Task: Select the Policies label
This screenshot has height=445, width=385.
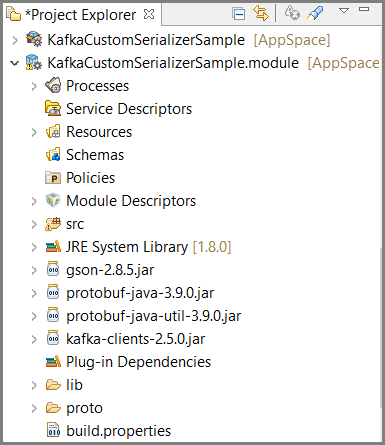Action: [x=90, y=178]
